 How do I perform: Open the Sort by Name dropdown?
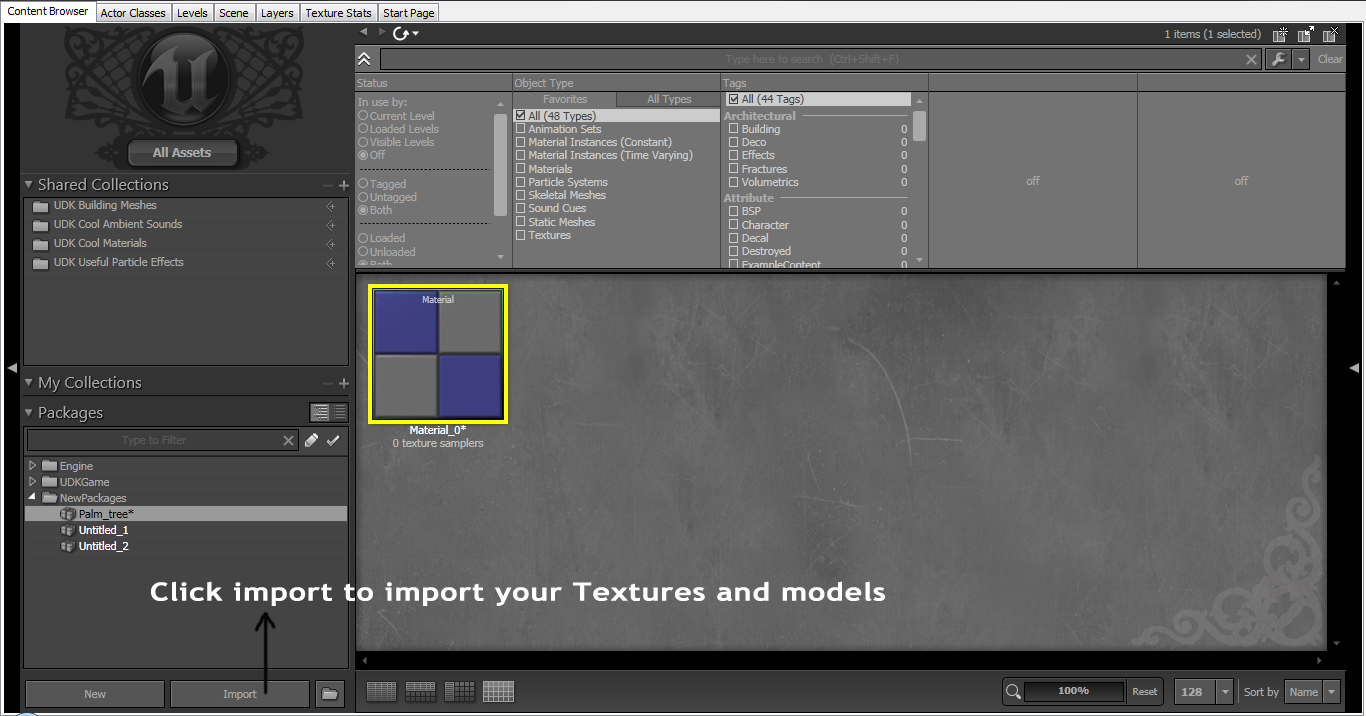click(x=1331, y=692)
